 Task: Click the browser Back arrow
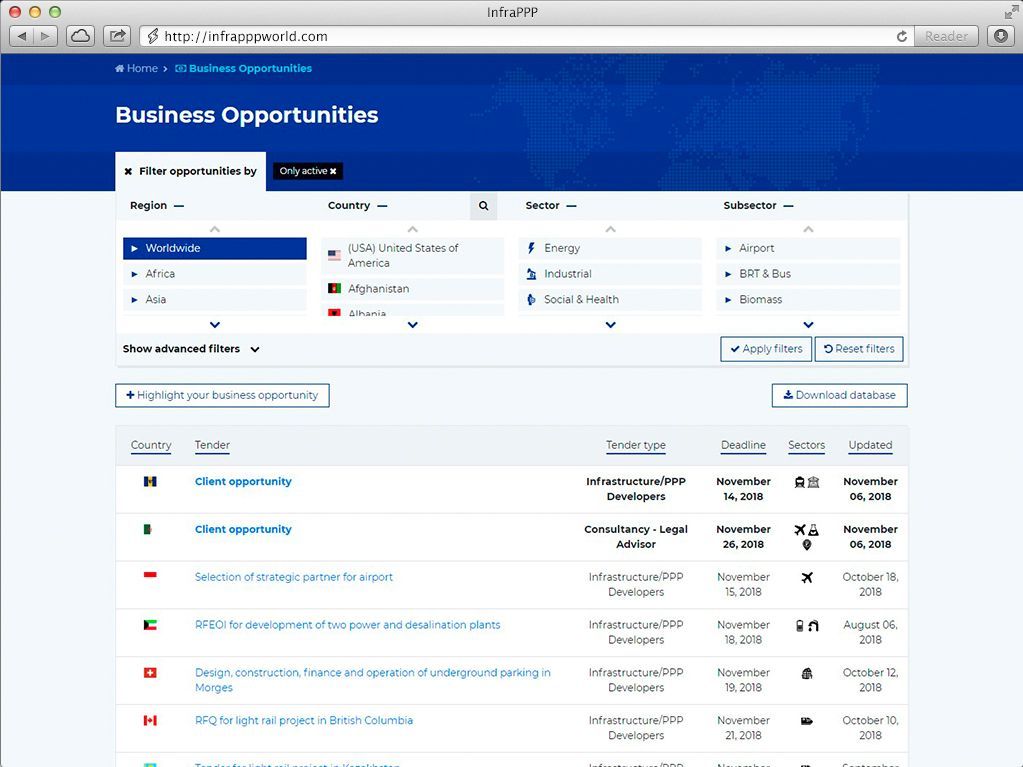pos(22,36)
